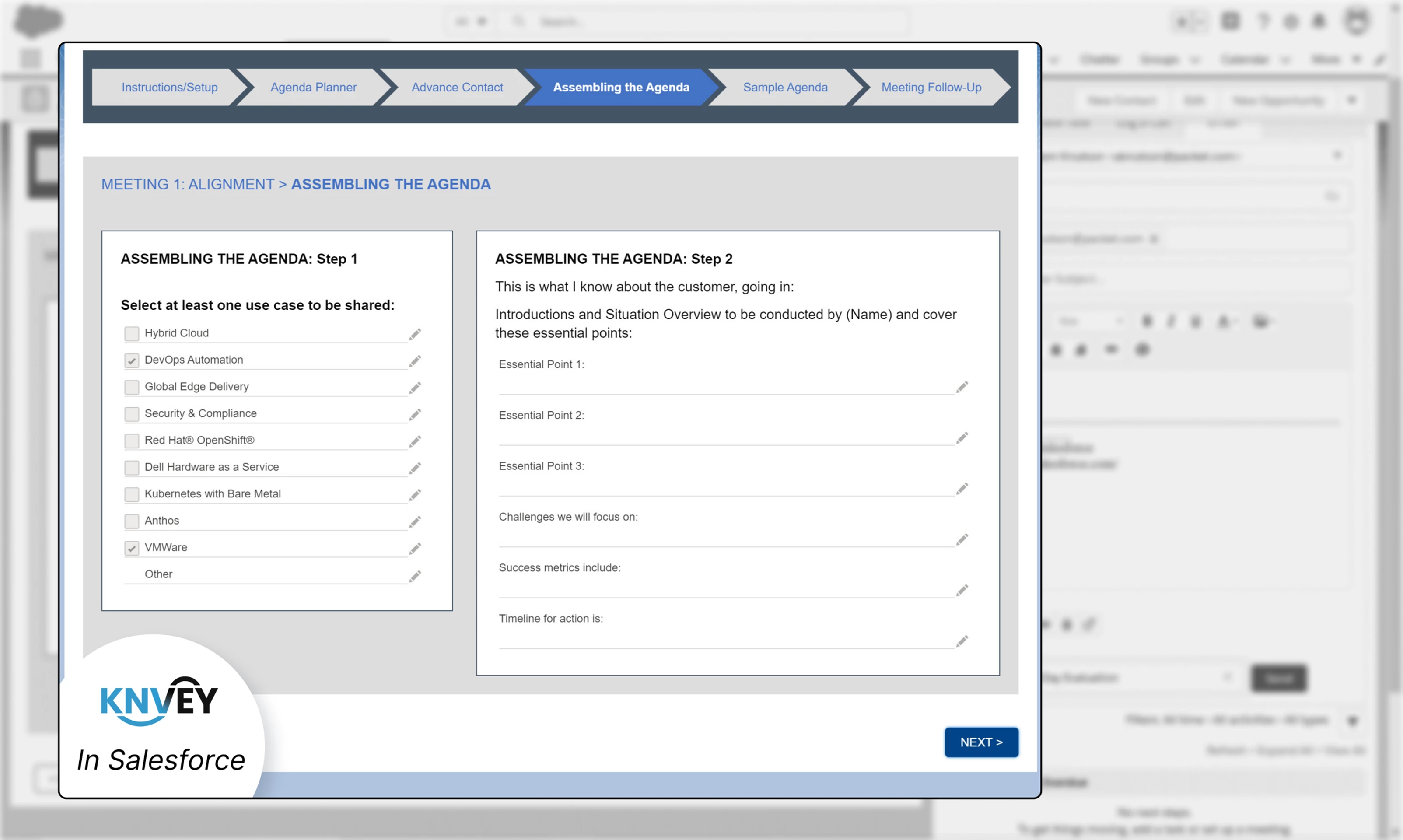Image resolution: width=1403 pixels, height=840 pixels.
Task: Tick the Red Hat OpenShift checkbox
Action: tap(132, 441)
